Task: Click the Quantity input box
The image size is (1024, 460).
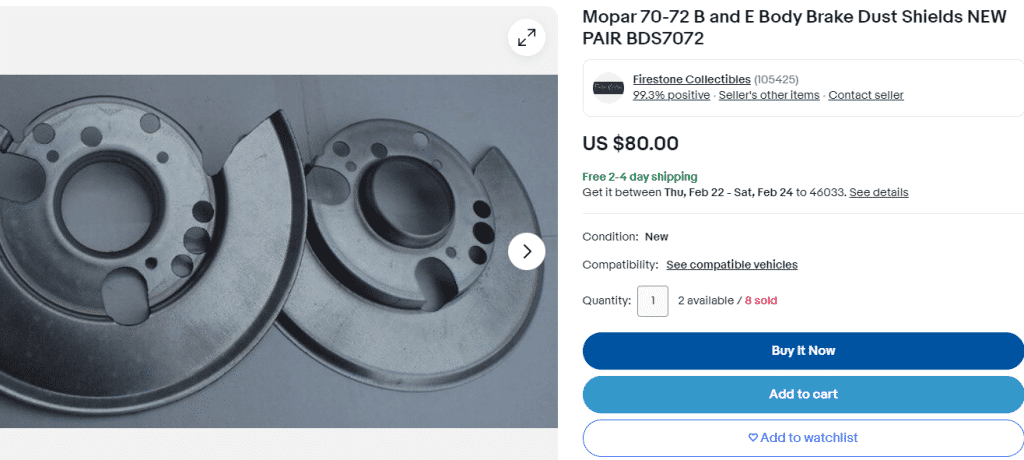Action: (x=652, y=300)
